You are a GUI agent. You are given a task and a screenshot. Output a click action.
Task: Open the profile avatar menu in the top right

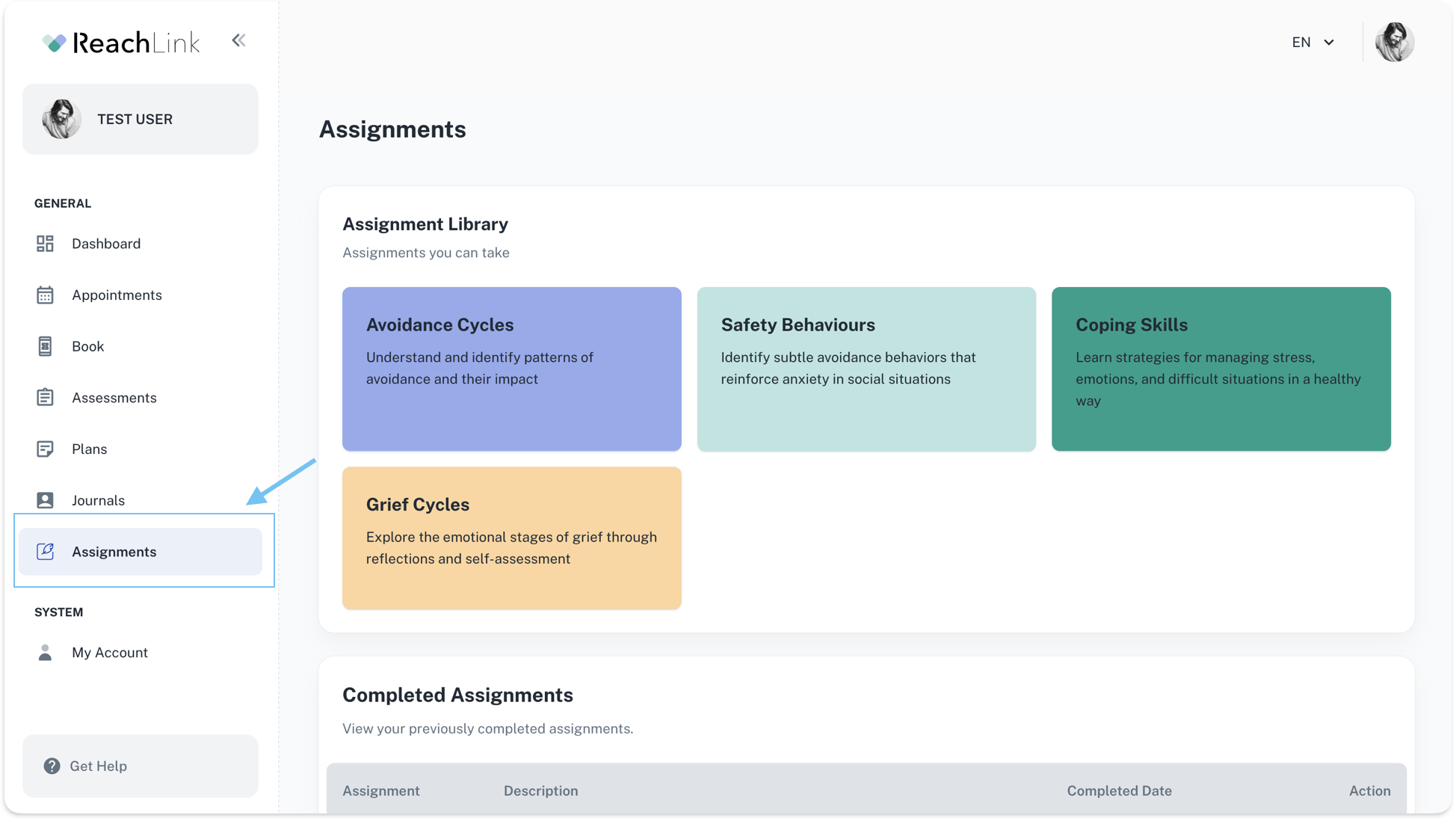(1394, 43)
